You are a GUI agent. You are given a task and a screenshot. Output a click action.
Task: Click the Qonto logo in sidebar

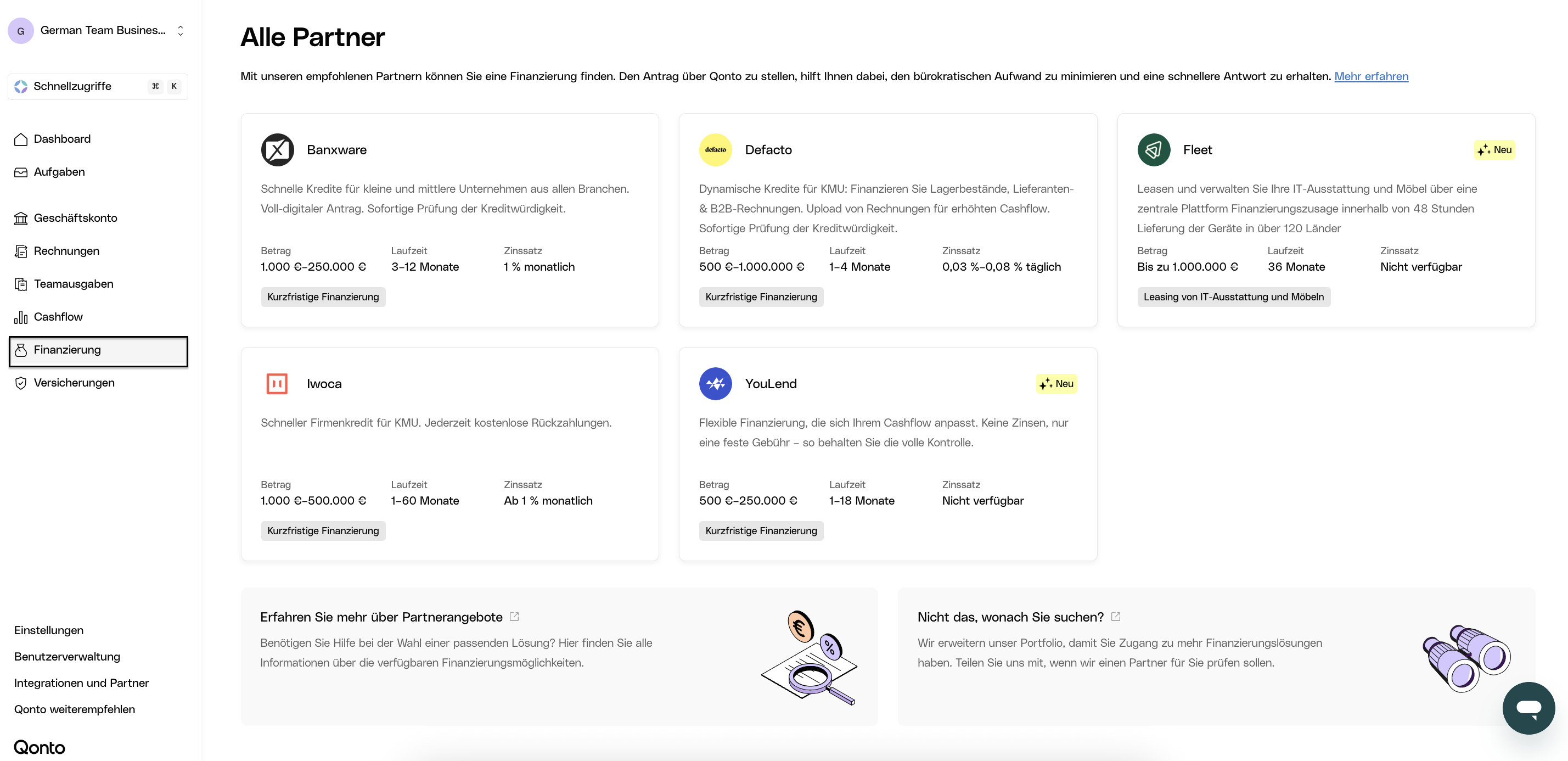39,747
